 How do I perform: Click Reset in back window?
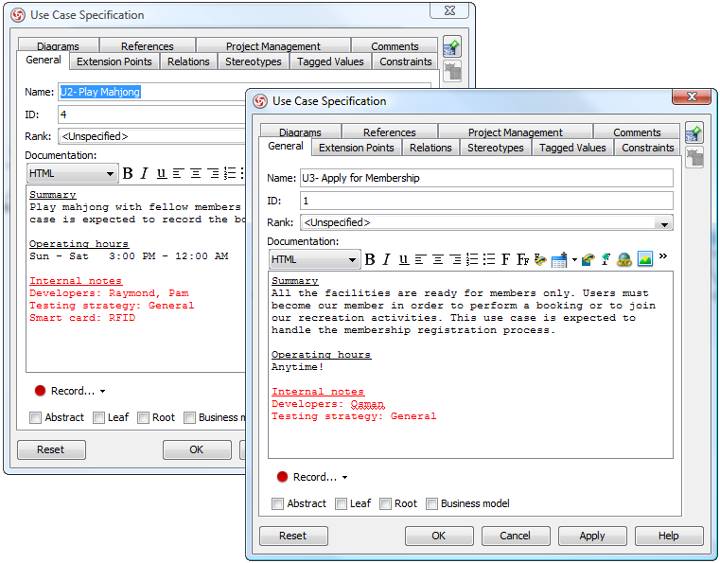(x=51, y=450)
